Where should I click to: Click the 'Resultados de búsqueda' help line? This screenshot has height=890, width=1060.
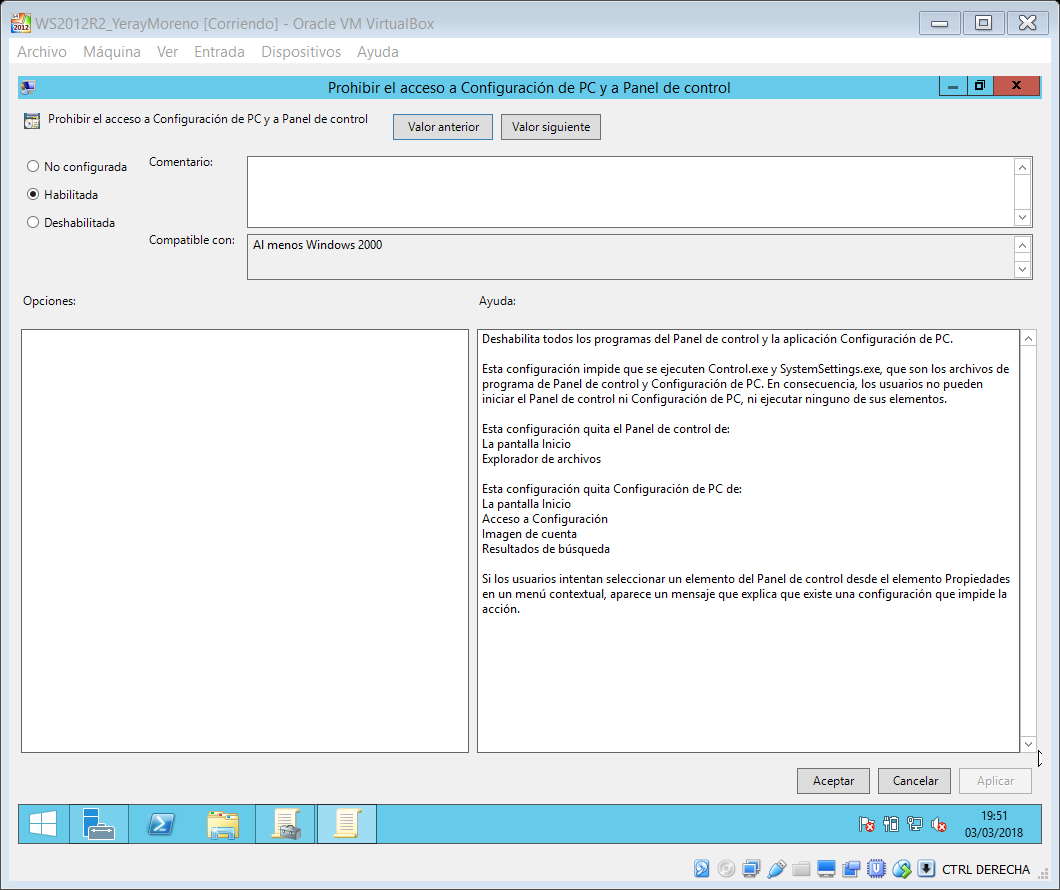click(546, 549)
